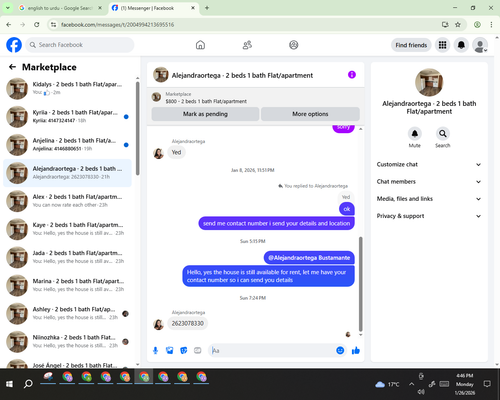The width and height of the screenshot is (500, 400).
Task: Expand Media, files and links section
Action: (429, 199)
